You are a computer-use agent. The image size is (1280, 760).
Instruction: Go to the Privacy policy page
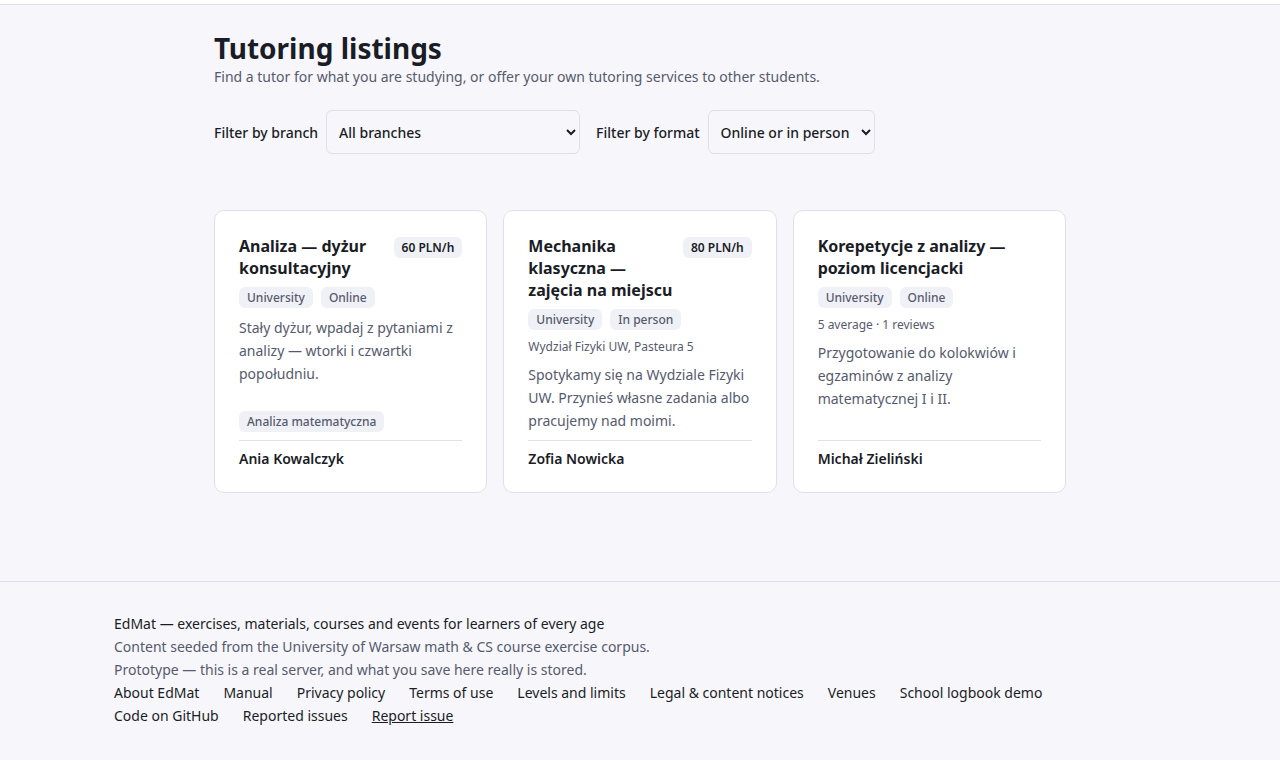coord(341,693)
